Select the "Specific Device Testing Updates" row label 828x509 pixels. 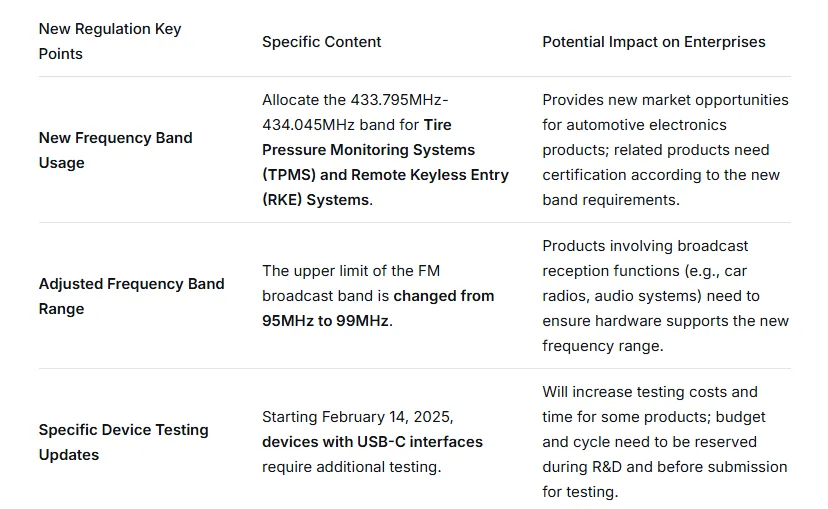(x=123, y=442)
